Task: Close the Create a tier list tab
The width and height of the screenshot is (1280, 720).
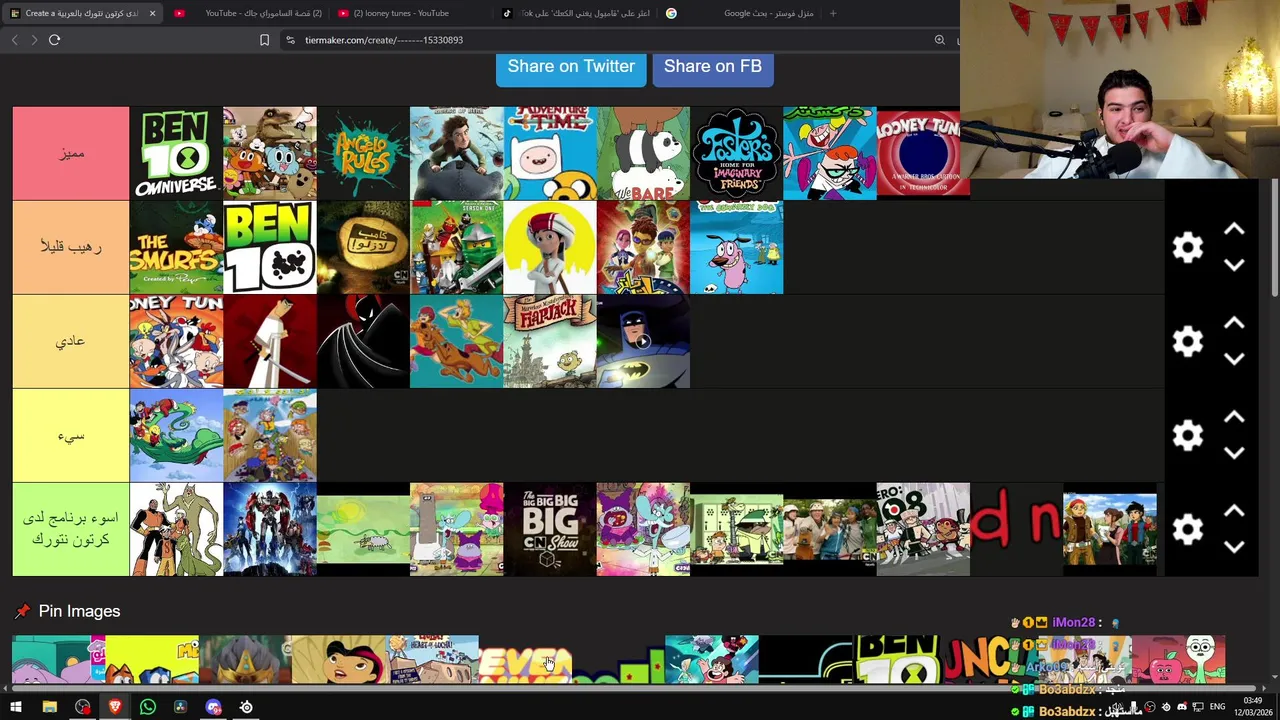Action: (152, 13)
